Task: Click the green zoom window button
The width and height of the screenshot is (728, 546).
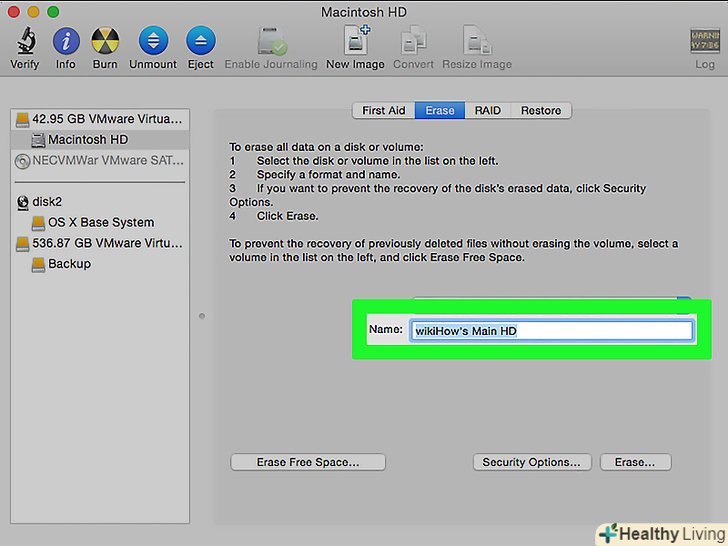Action: pos(53,12)
